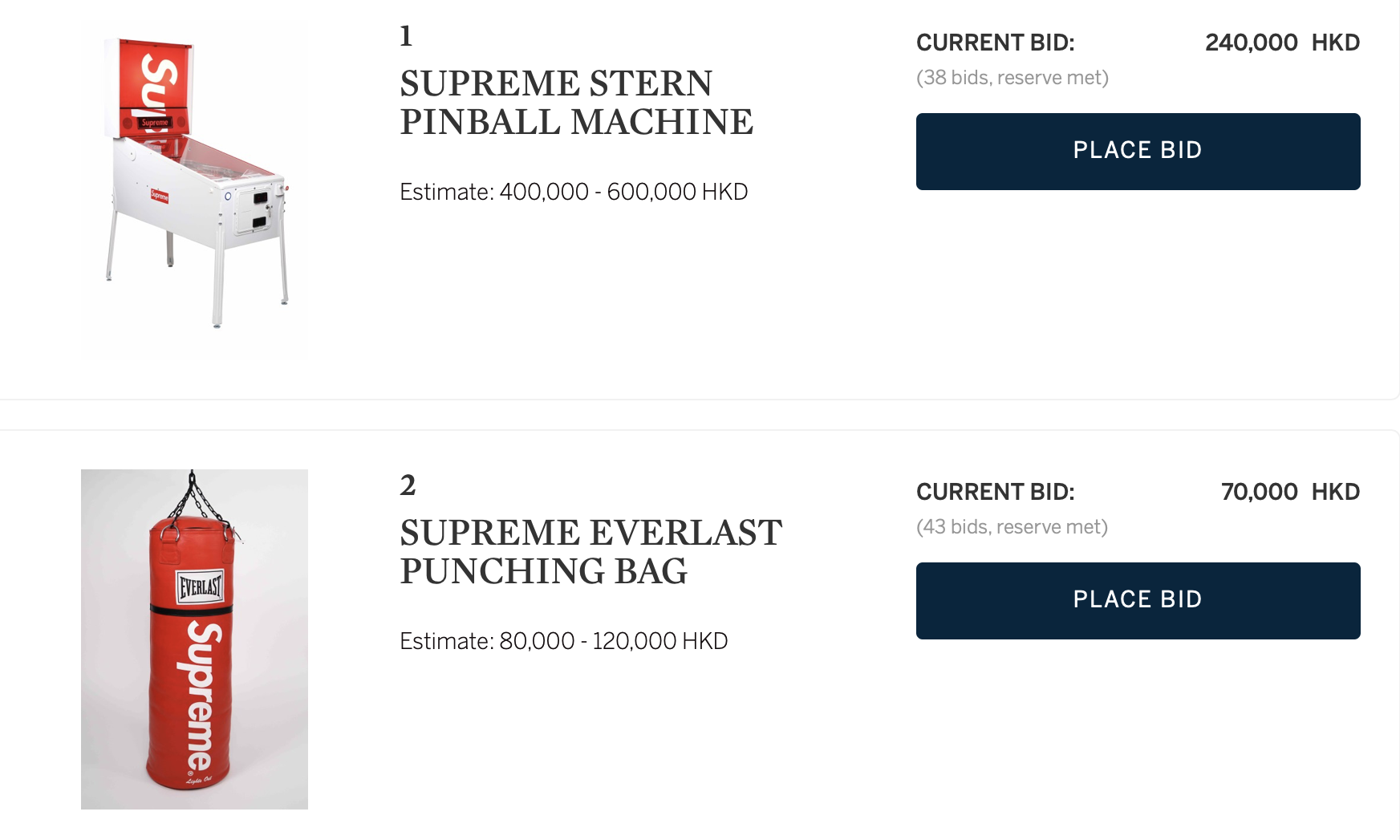
Task: Click the Supreme Stern Pinball Machine title
Action: pos(576,103)
